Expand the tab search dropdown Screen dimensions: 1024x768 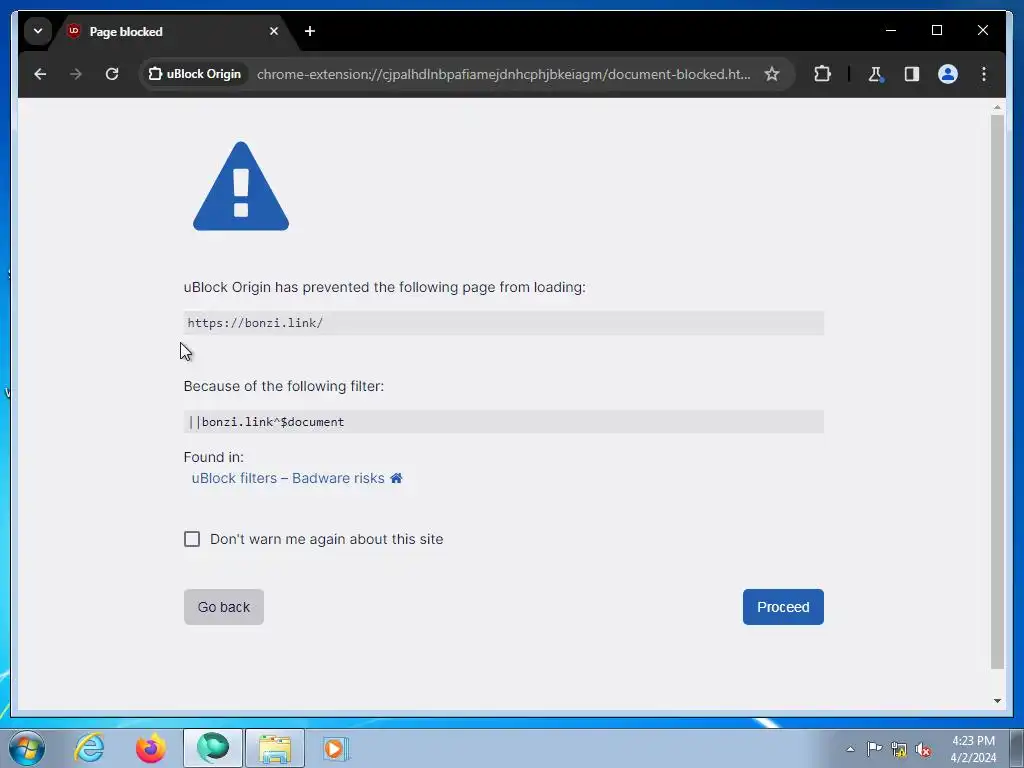coord(38,31)
